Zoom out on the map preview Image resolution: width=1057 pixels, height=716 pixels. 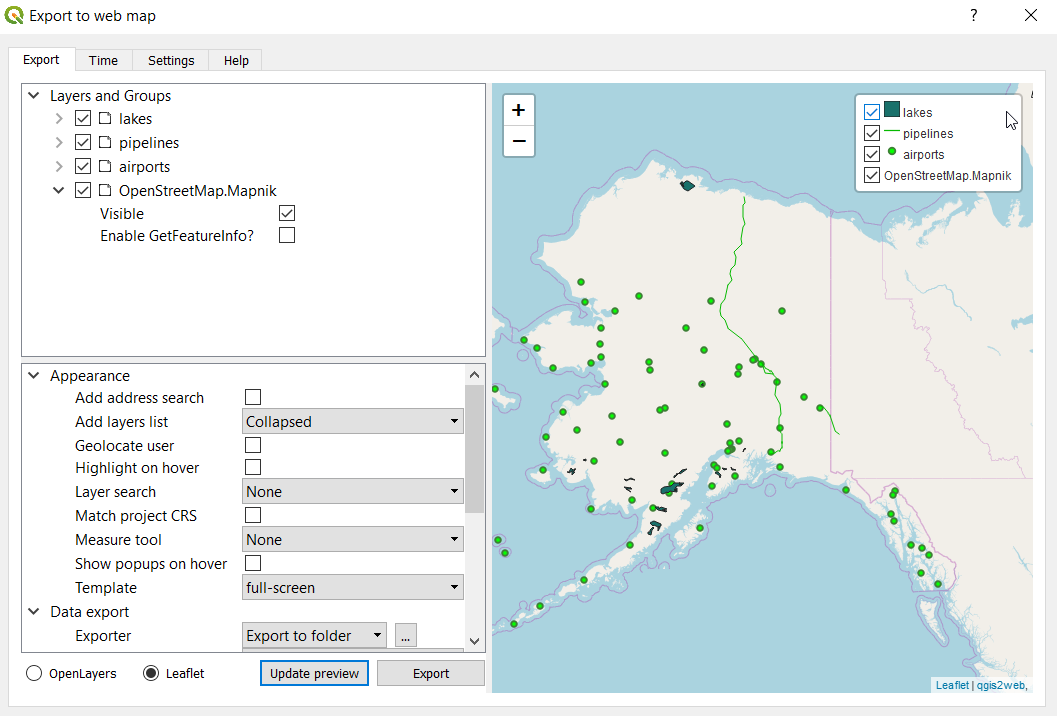point(518,141)
